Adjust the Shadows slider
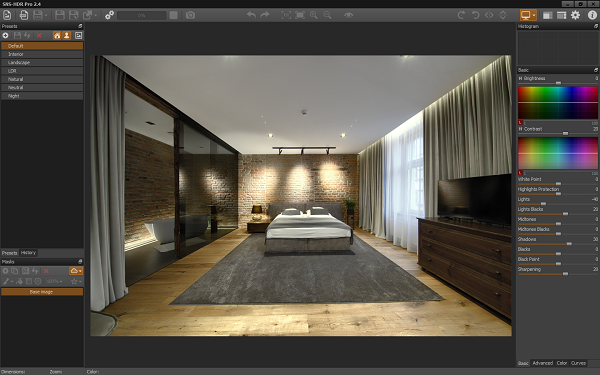 coord(558,243)
